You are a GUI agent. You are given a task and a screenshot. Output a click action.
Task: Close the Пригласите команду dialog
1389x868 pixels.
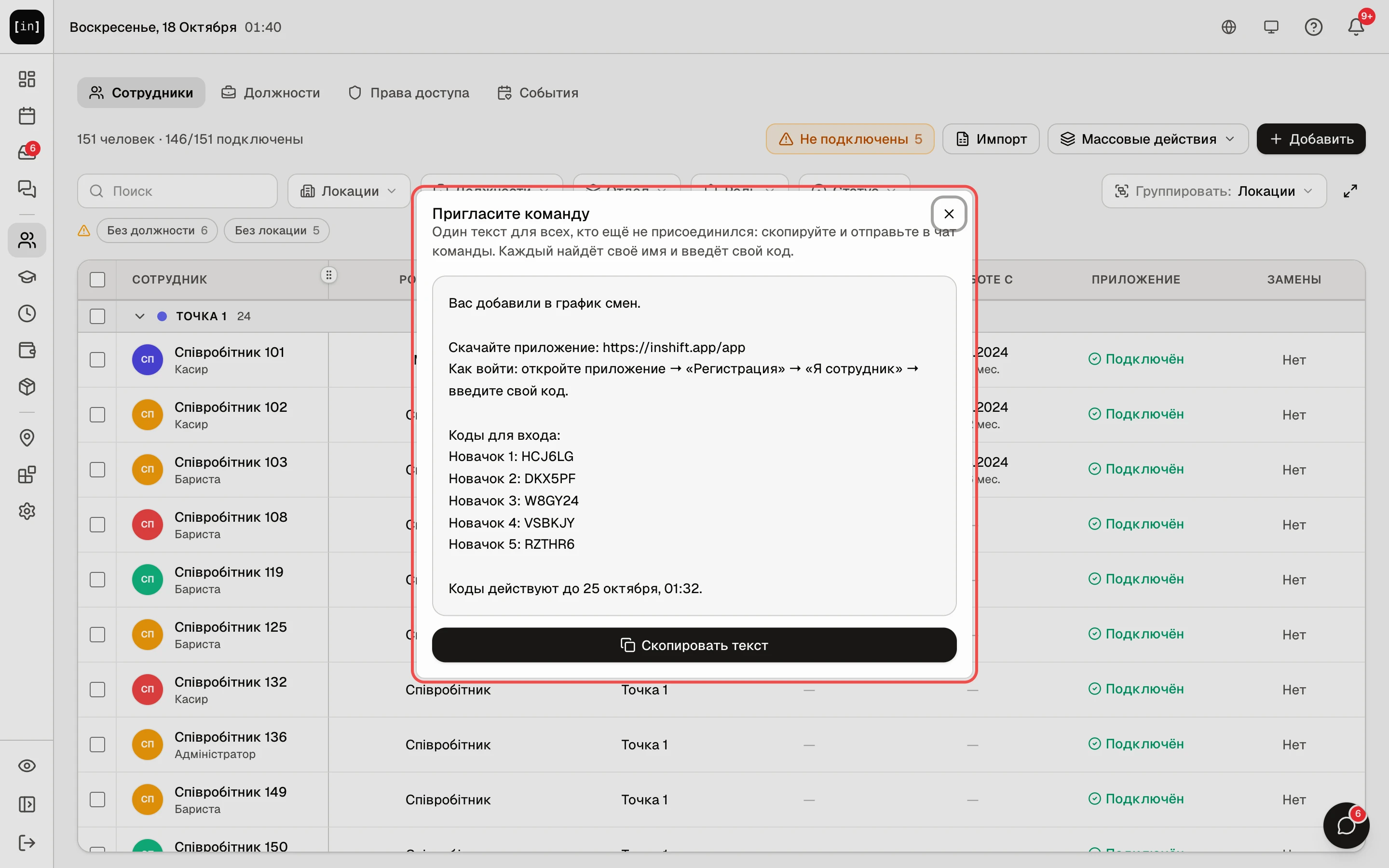949,214
